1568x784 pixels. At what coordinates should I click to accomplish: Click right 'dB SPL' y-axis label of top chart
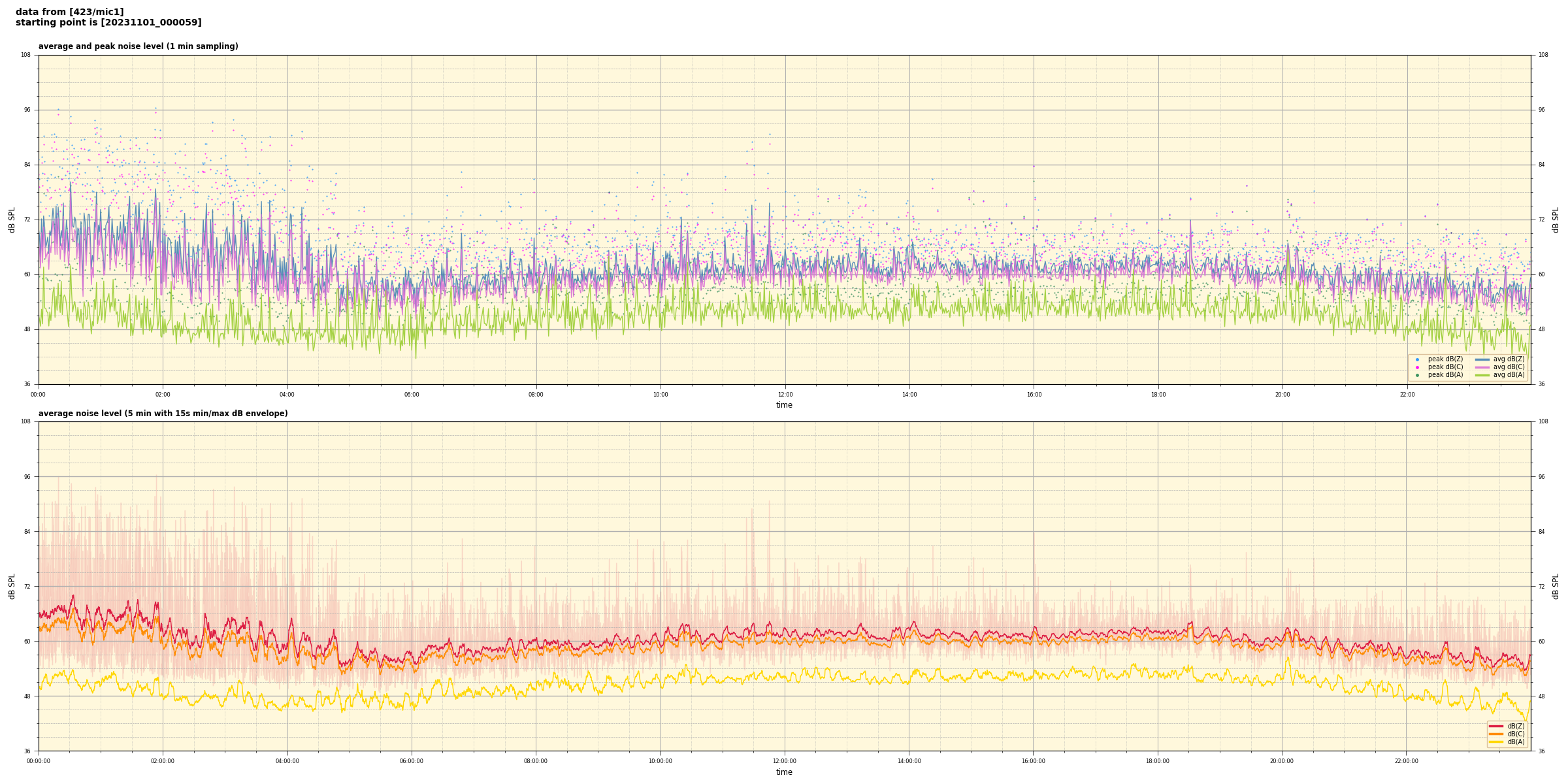pyautogui.click(x=1556, y=220)
